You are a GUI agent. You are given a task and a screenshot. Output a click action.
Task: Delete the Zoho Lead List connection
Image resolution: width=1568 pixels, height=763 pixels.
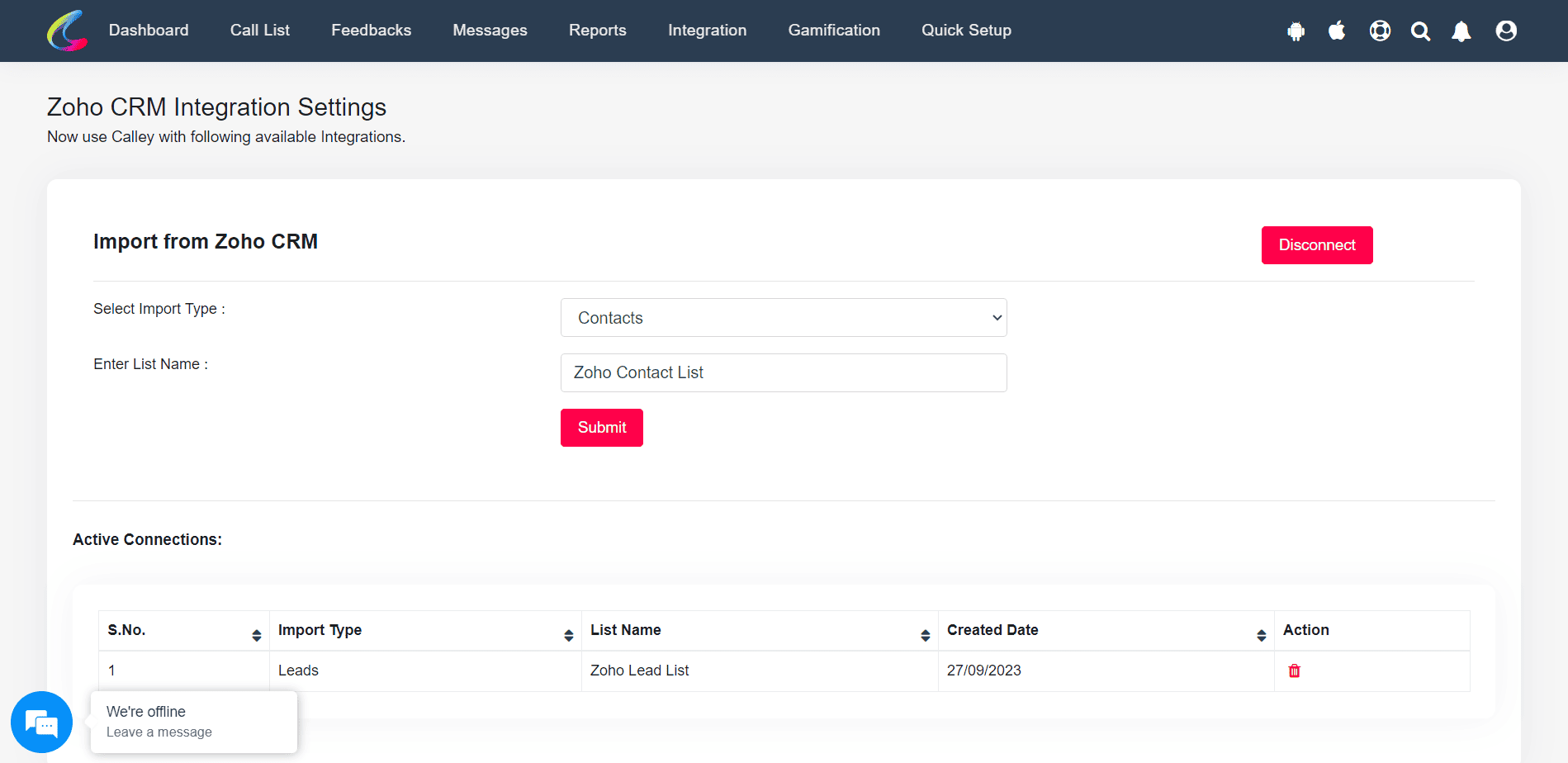coord(1294,671)
